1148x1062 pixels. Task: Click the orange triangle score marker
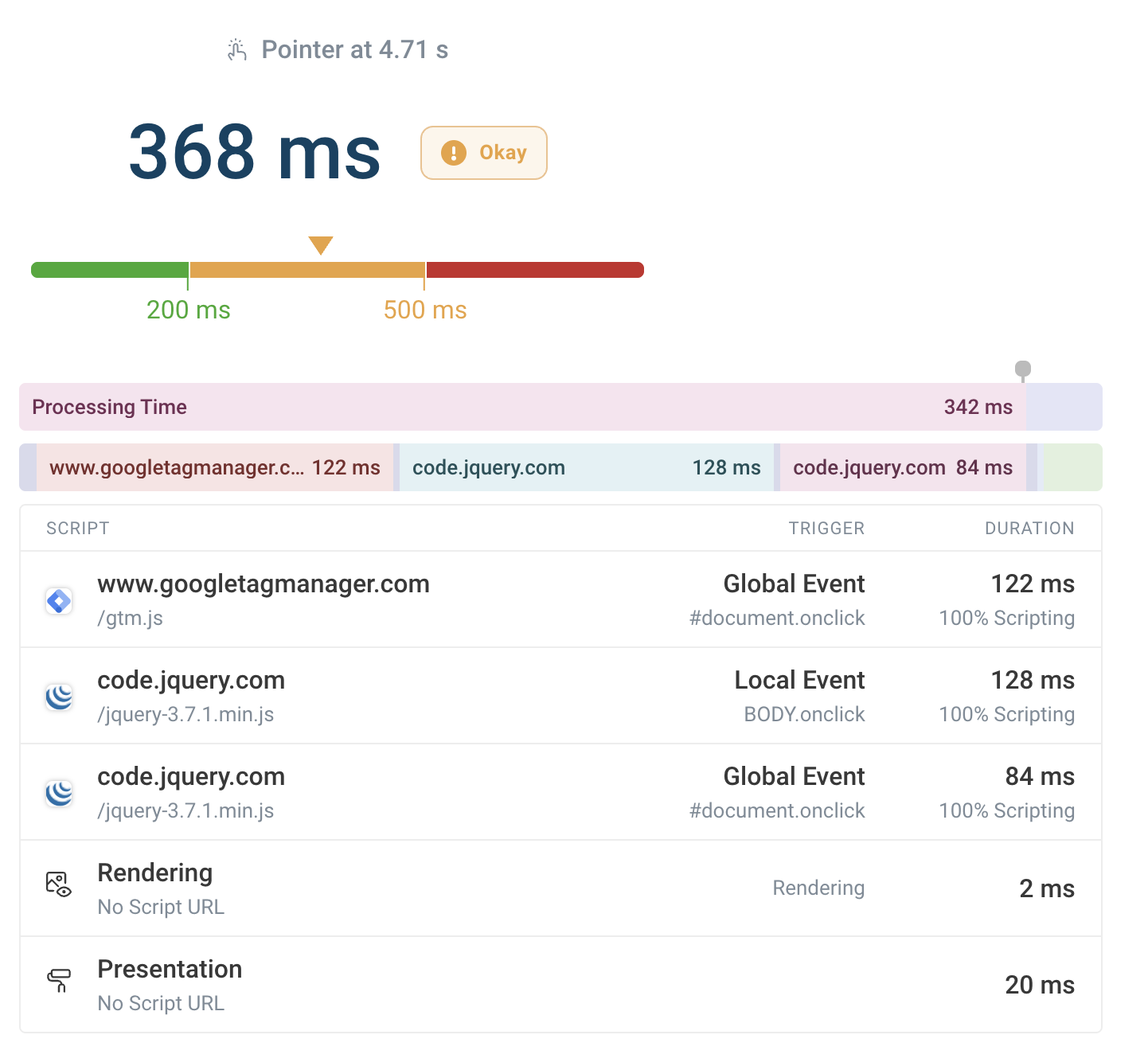click(x=320, y=244)
